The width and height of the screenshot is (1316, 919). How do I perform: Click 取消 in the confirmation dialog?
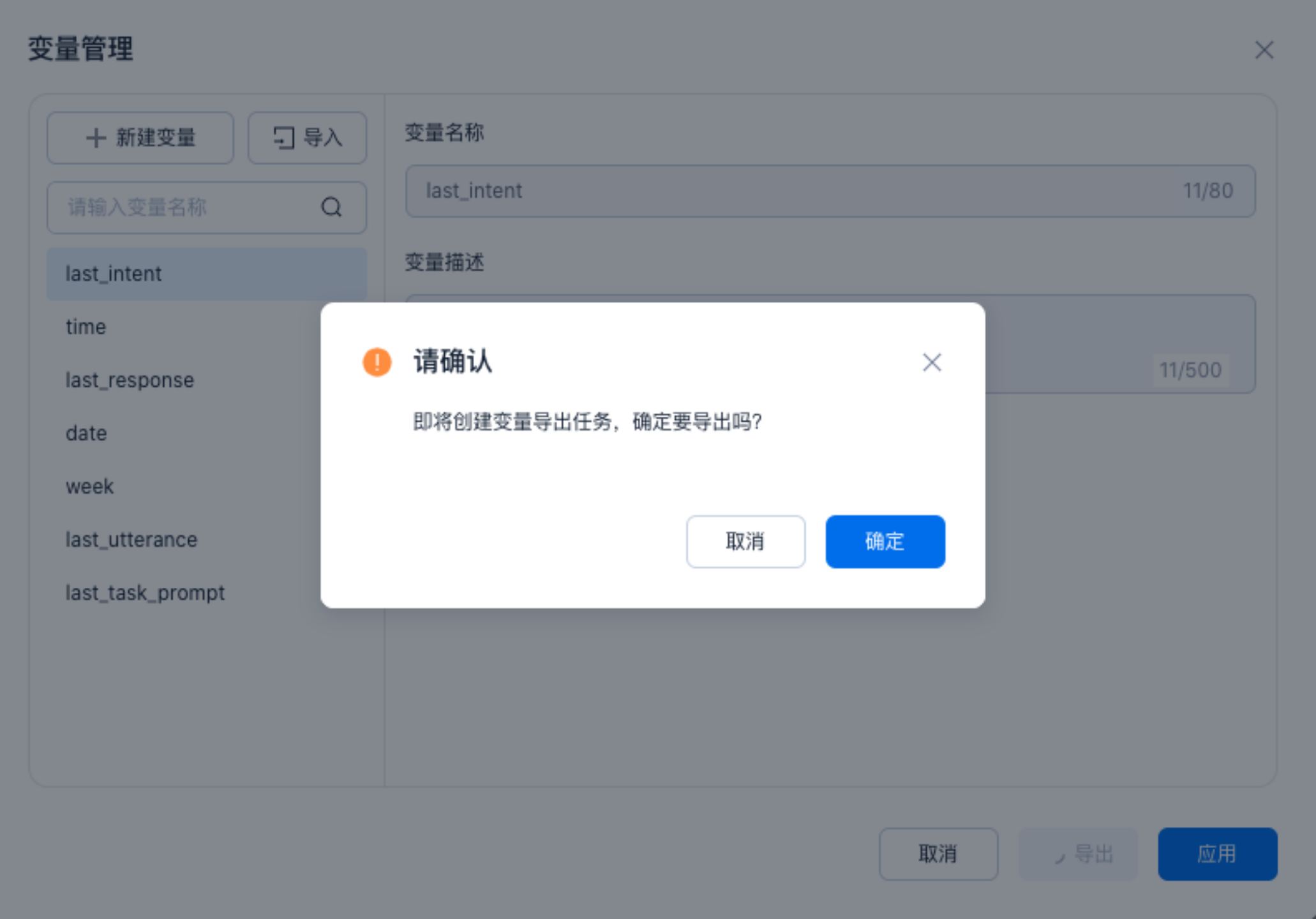click(745, 541)
